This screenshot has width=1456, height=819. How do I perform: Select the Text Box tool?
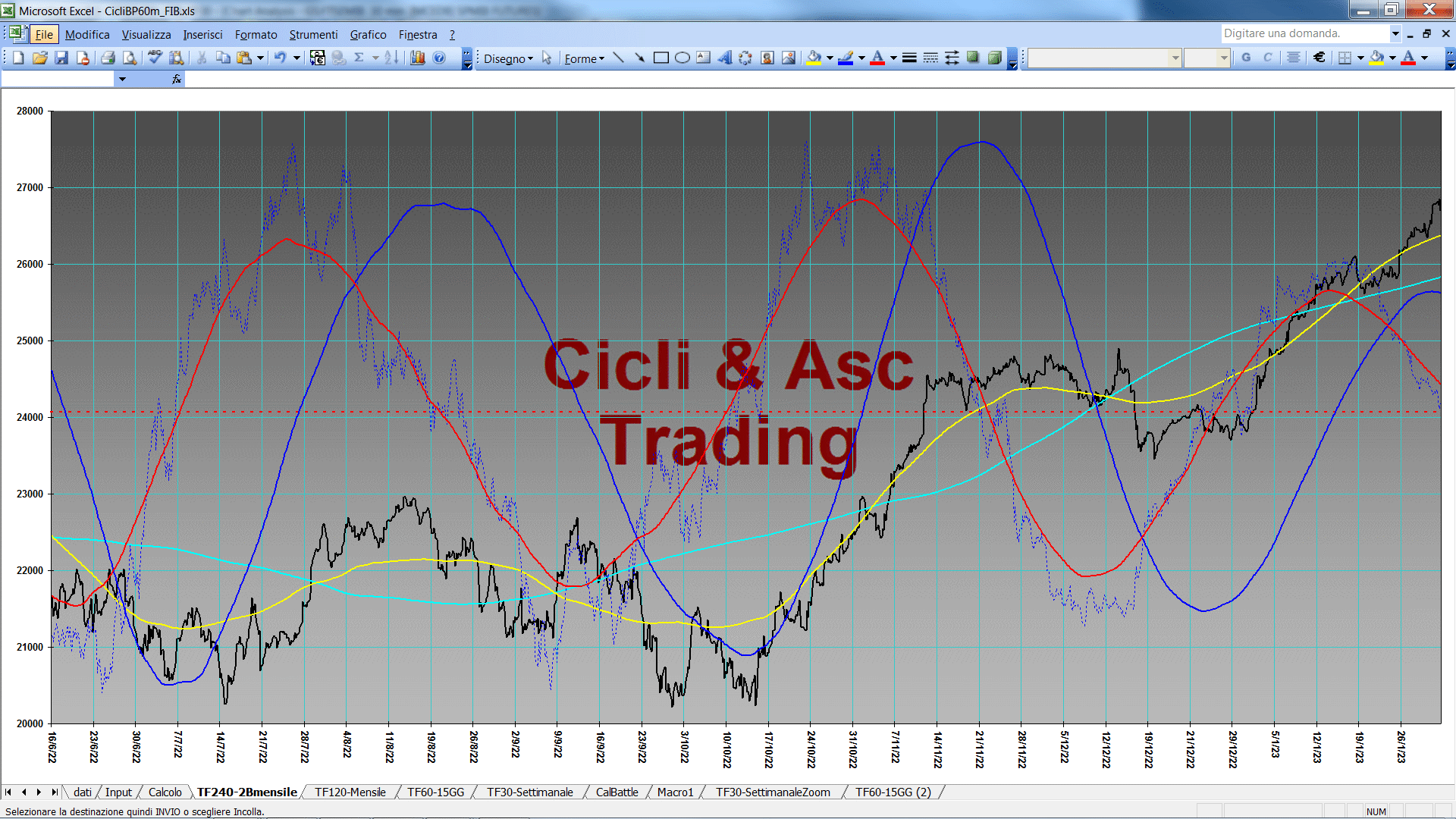[x=703, y=58]
